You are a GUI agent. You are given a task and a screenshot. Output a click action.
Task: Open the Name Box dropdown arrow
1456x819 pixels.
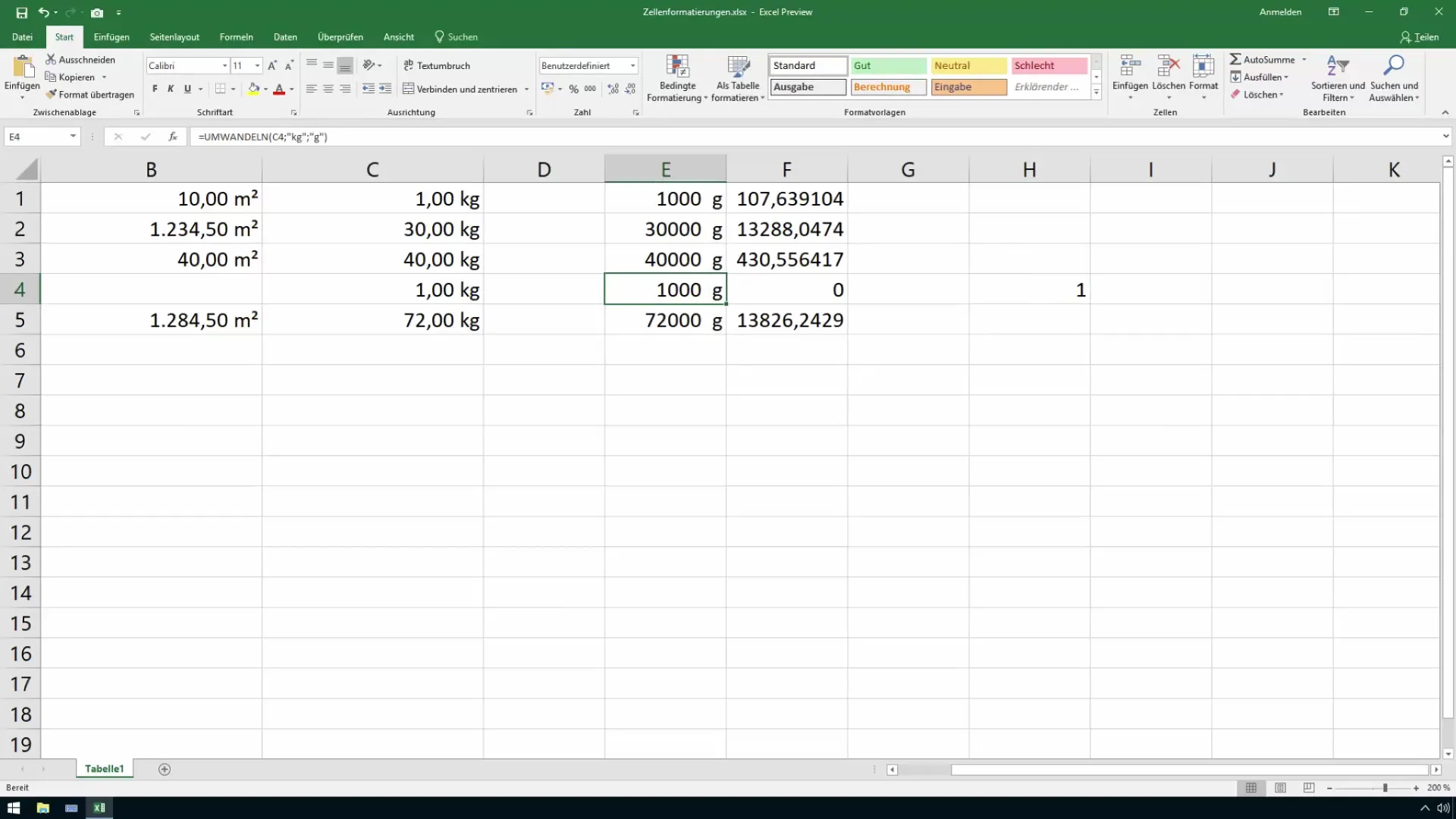(x=73, y=136)
